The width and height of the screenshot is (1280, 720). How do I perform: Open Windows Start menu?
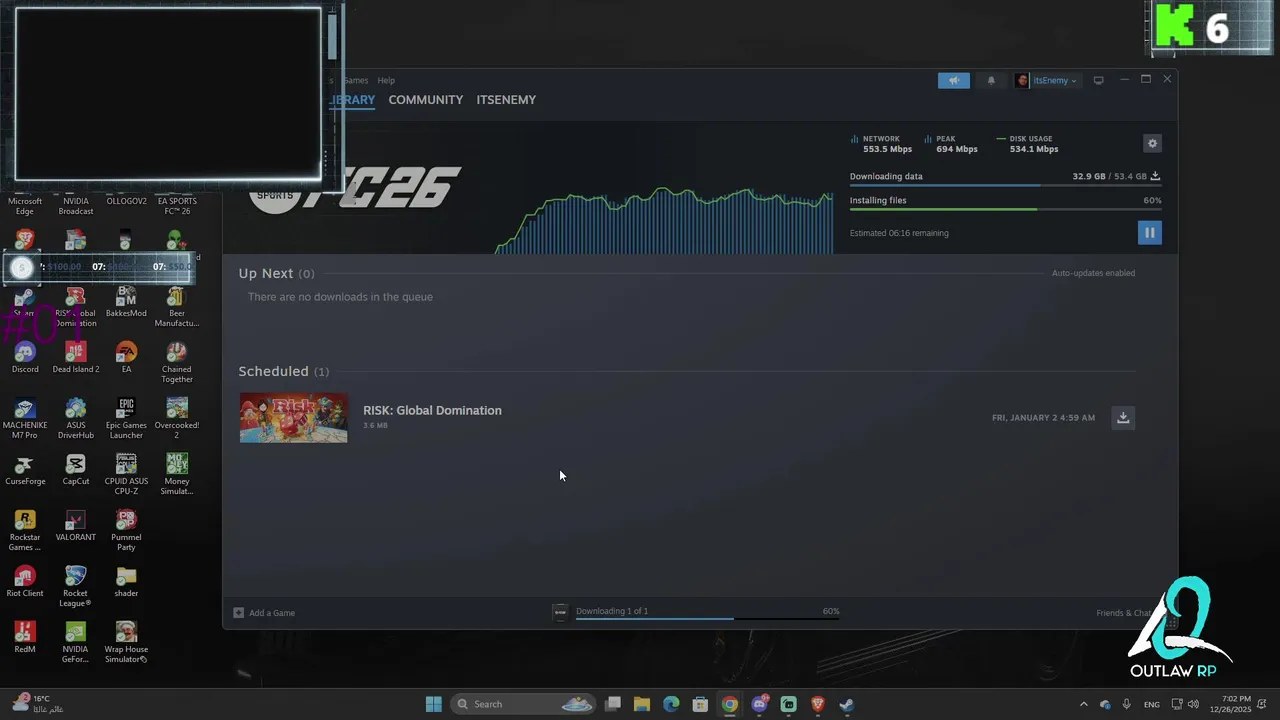point(434,704)
